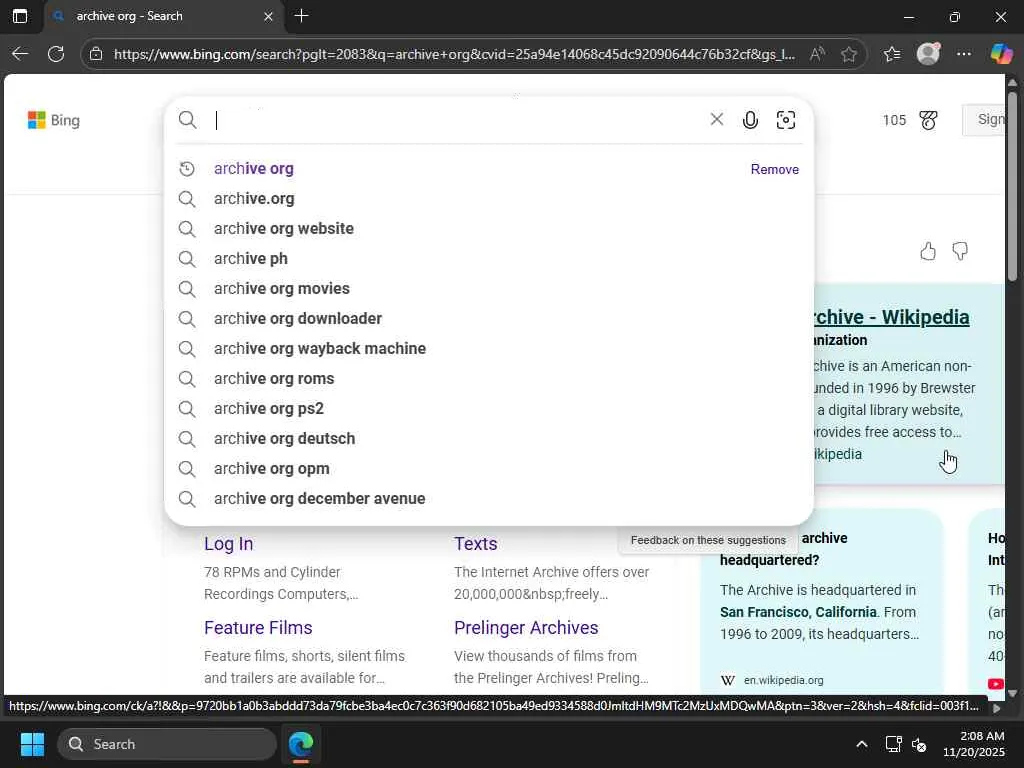Open the Log In sitelink
1024x768 pixels.
[229, 543]
